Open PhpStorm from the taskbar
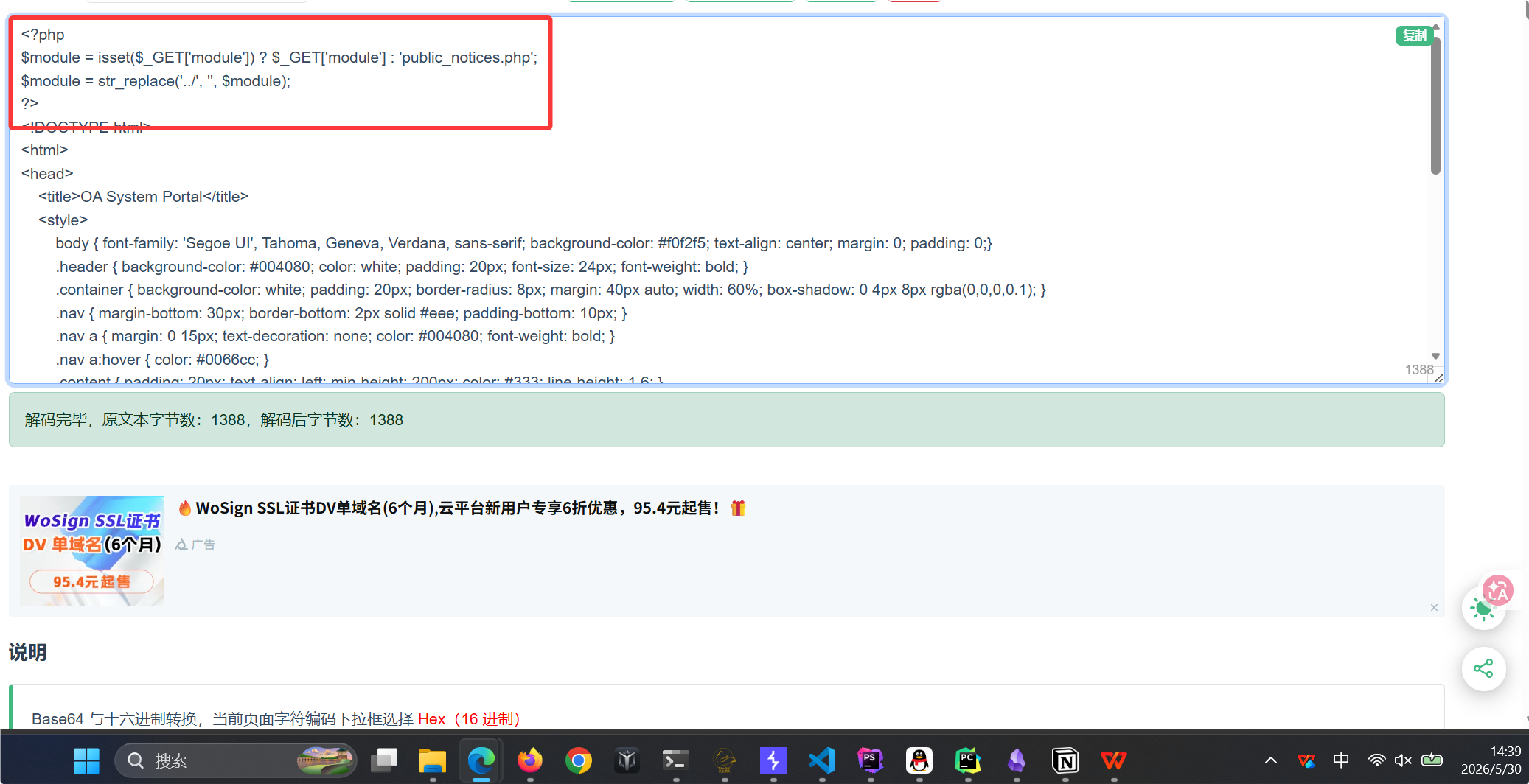This screenshot has width=1529, height=784. point(871,760)
